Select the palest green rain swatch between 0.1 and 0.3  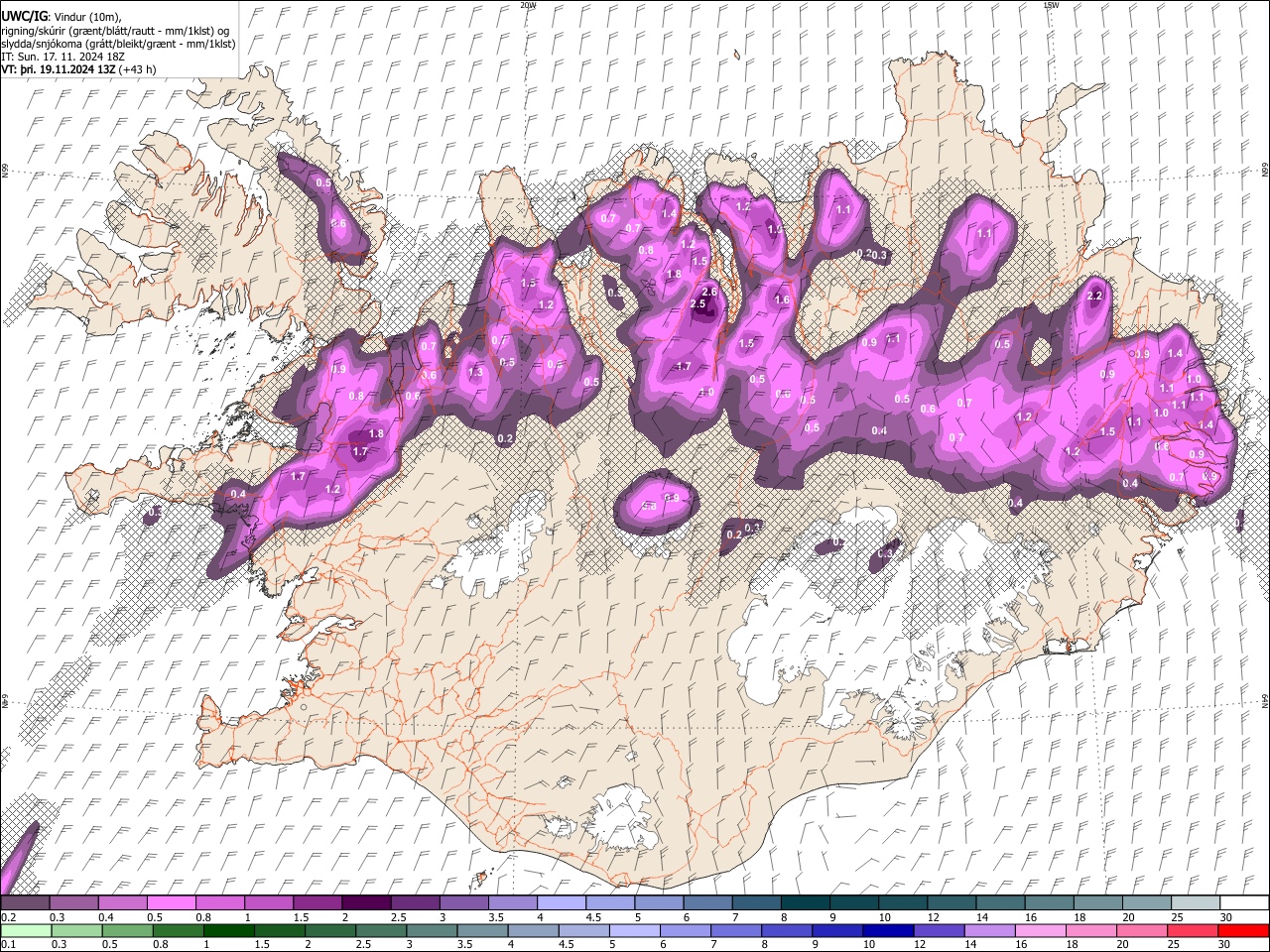point(25,931)
